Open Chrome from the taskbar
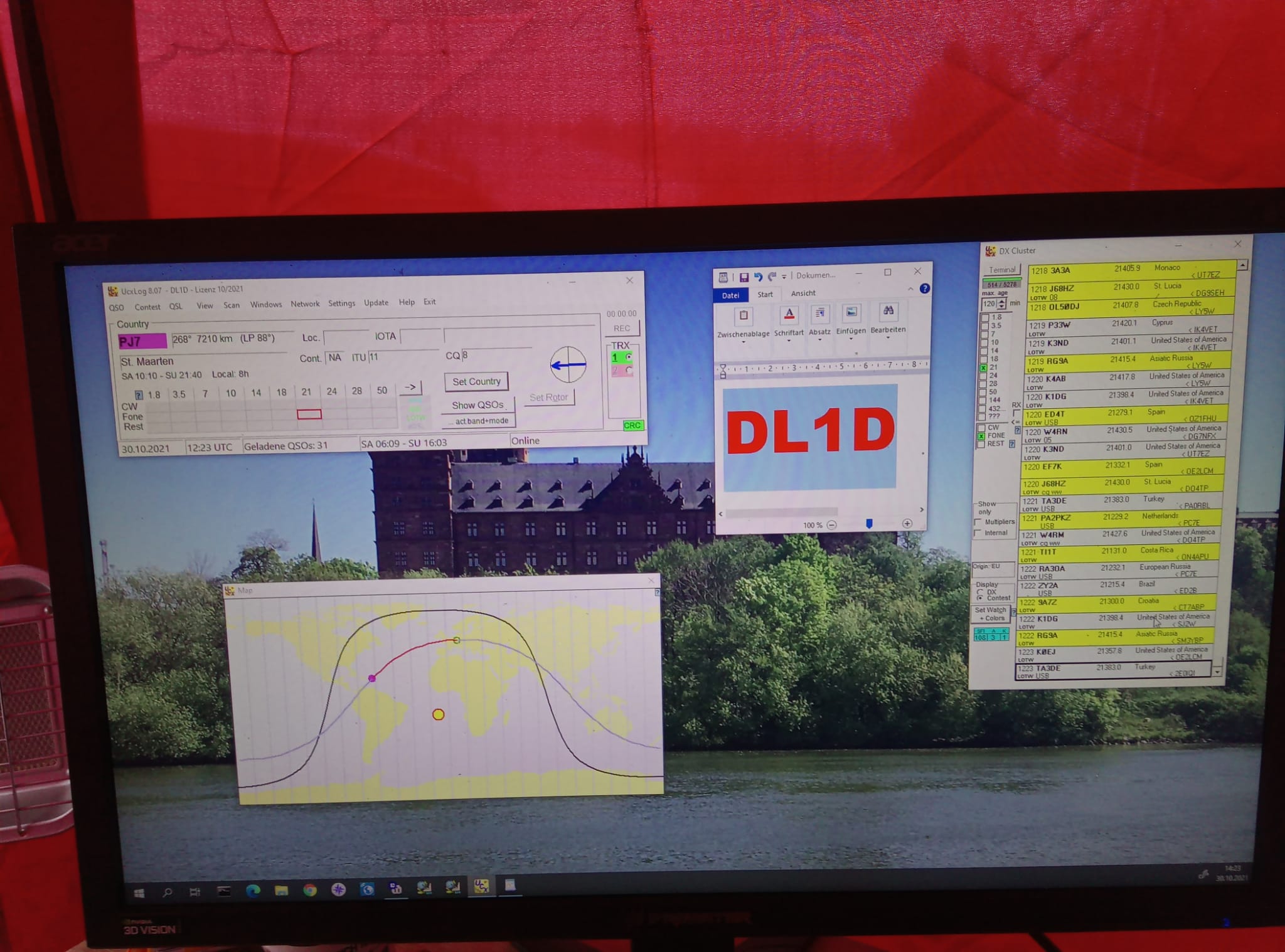Image resolution: width=1285 pixels, height=952 pixels. tap(309, 890)
